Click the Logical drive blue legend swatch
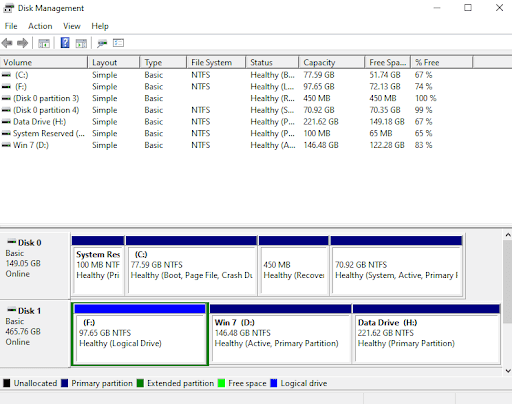512x404 pixels. point(274,383)
